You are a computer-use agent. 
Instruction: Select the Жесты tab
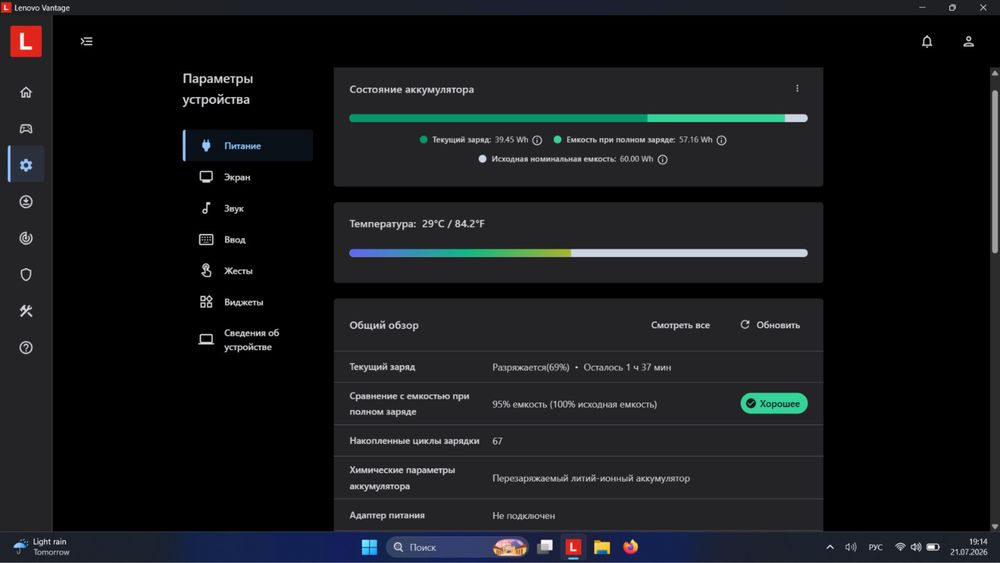coord(248,270)
